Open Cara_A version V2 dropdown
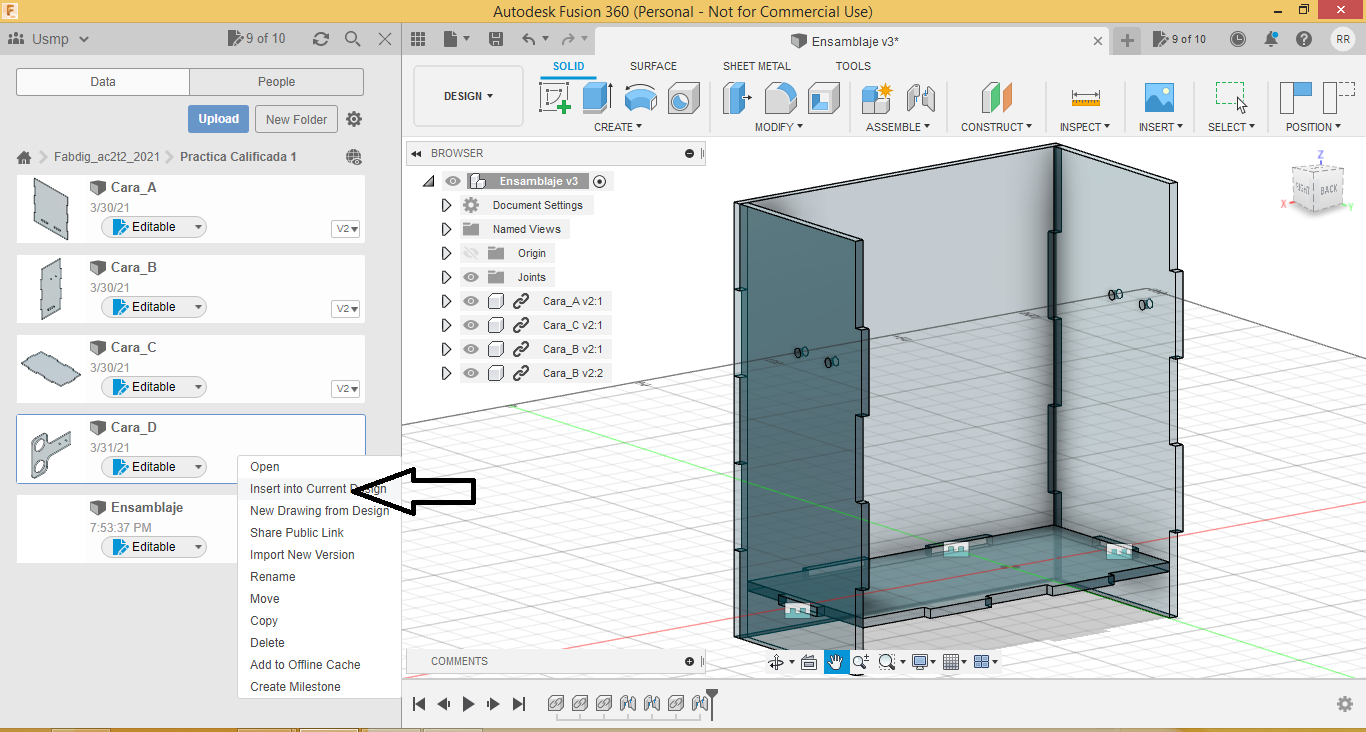Image resolution: width=1366 pixels, height=732 pixels. click(x=346, y=229)
